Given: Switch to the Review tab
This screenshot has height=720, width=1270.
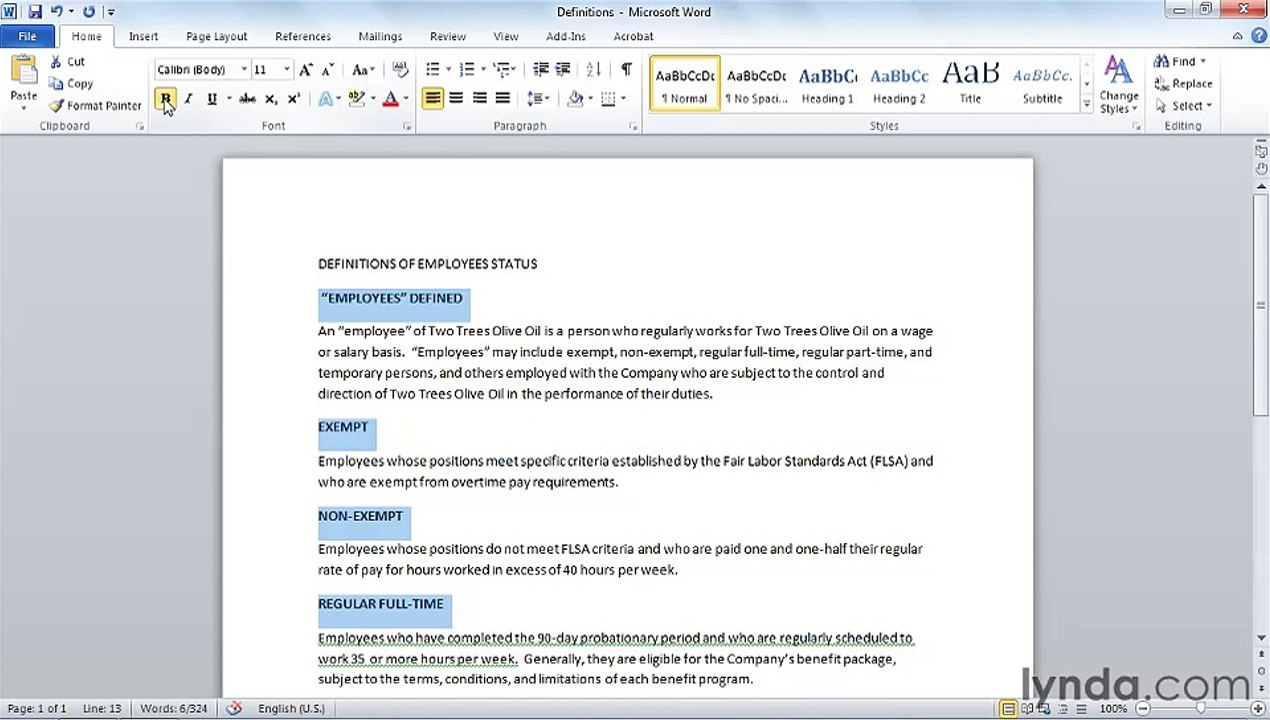Looking at the screenshot, I should (448, 36).
